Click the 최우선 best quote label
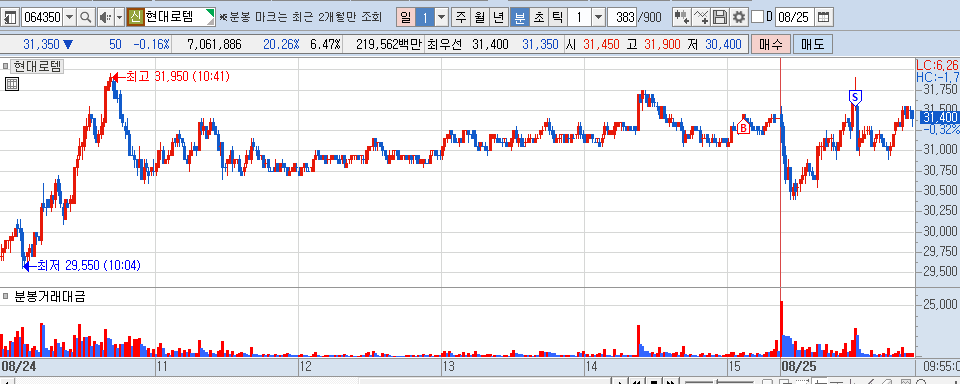 pyautogui.click(x=443, y=45)
